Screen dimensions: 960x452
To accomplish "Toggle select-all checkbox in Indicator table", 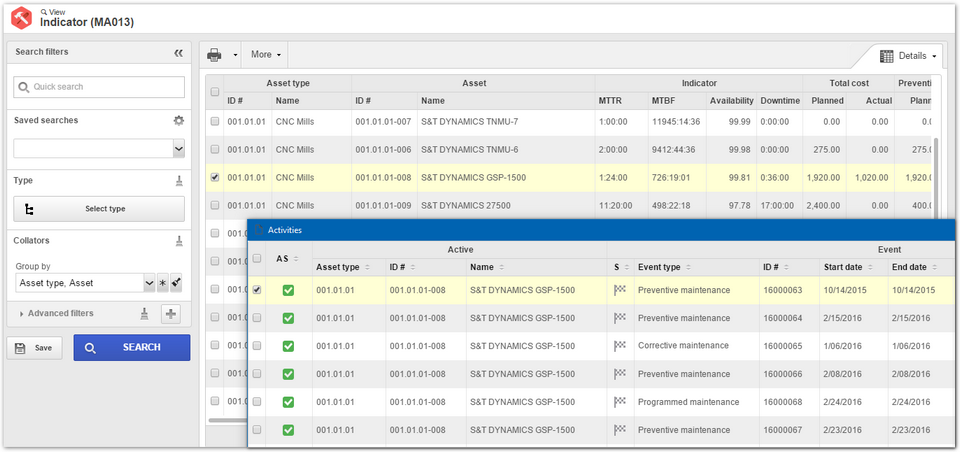I will 214,92.
